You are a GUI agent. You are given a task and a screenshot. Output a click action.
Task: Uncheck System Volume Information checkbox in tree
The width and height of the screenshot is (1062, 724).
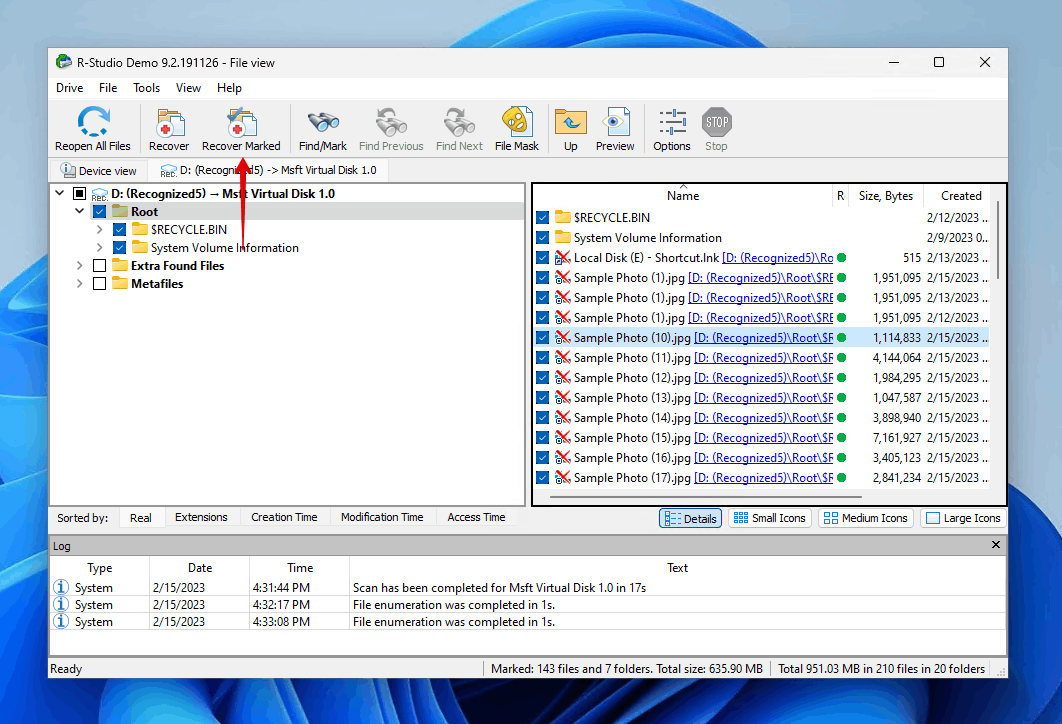pos(119,247)
